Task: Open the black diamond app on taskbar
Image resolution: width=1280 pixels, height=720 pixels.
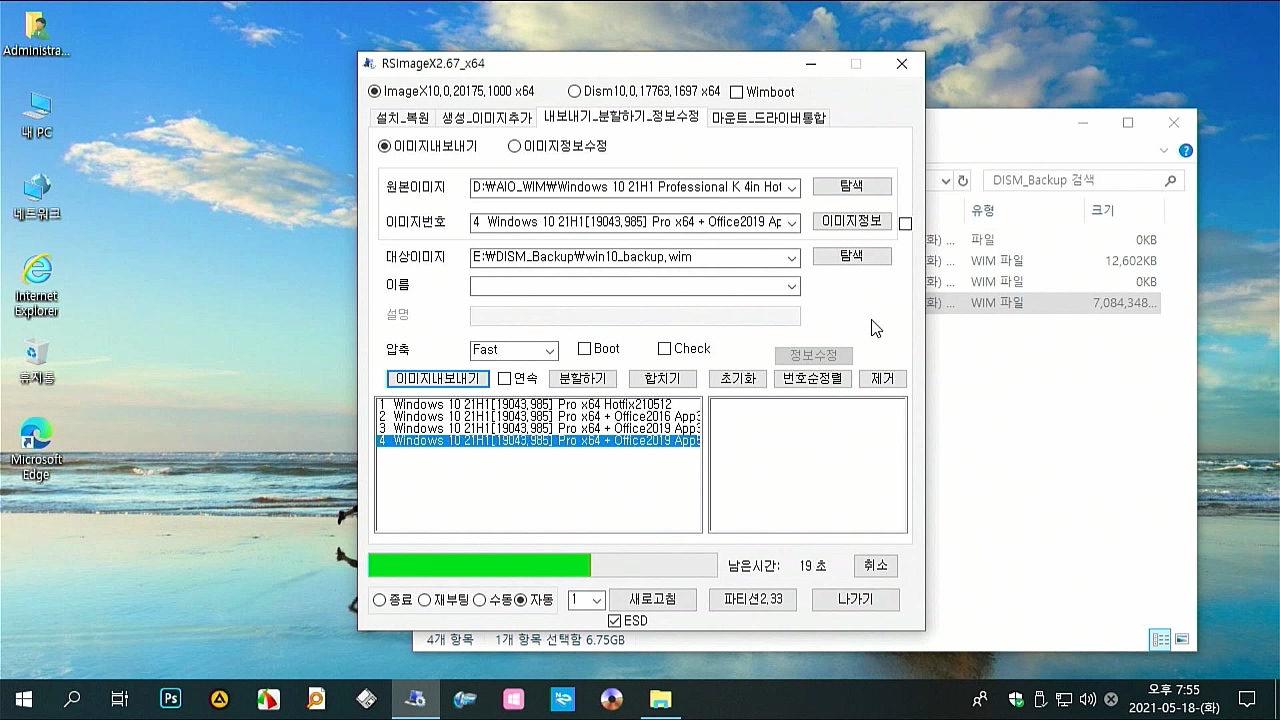Action: pyautogui.click(x=366, y=700)
